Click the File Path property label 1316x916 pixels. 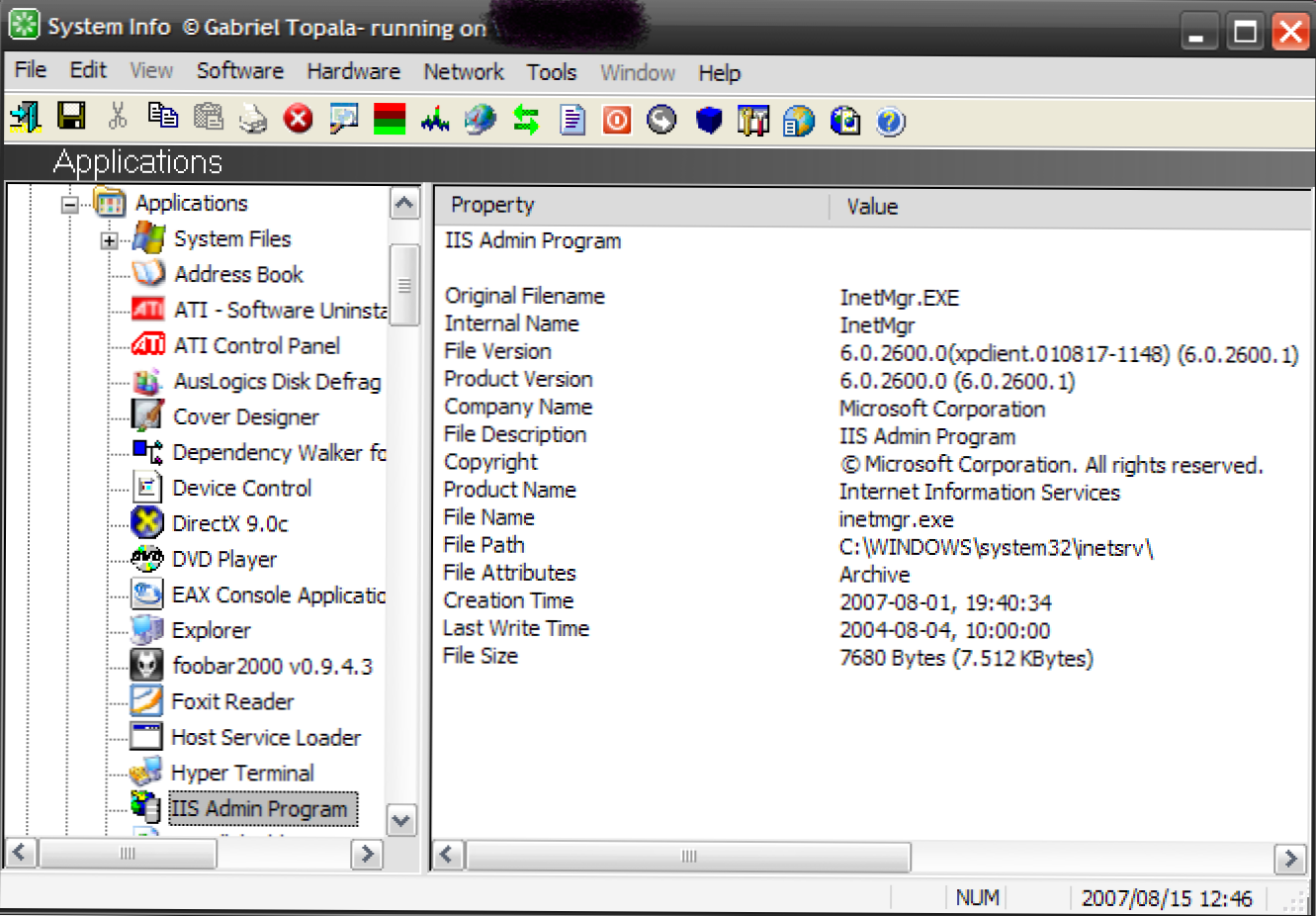(483, 544)
